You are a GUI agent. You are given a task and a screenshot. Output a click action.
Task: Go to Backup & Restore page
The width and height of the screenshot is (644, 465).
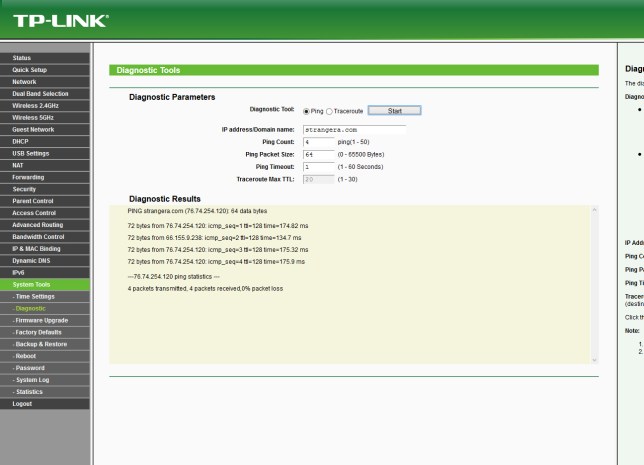click(42, 344)
